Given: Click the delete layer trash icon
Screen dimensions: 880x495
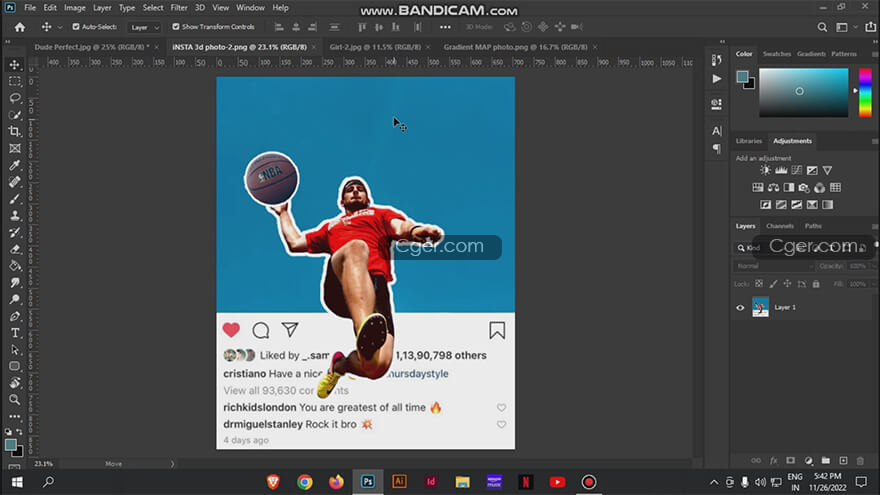Looking at the screenshot, I should pos(860,461).
